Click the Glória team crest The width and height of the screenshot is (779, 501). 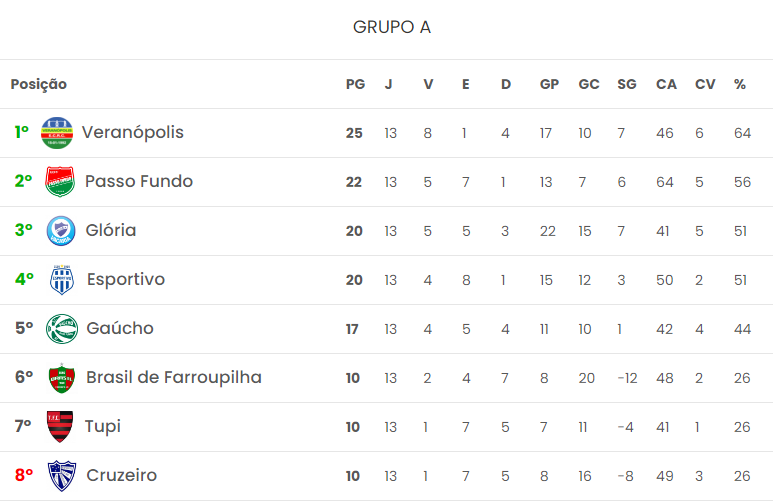61,231
